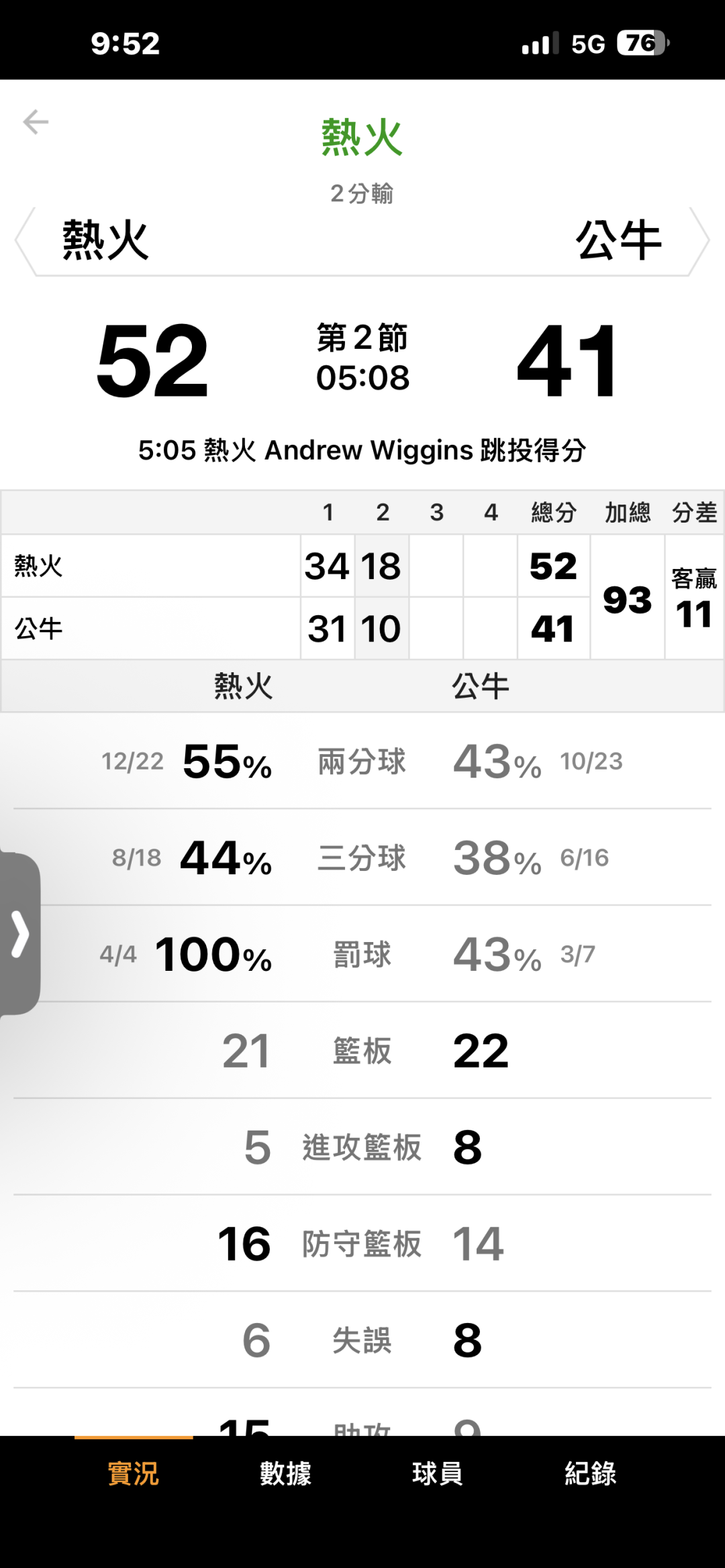This screenshot has height=1568, width=725.
Task: Check the battery indicator in status bar
Action: tap(642, 44)
